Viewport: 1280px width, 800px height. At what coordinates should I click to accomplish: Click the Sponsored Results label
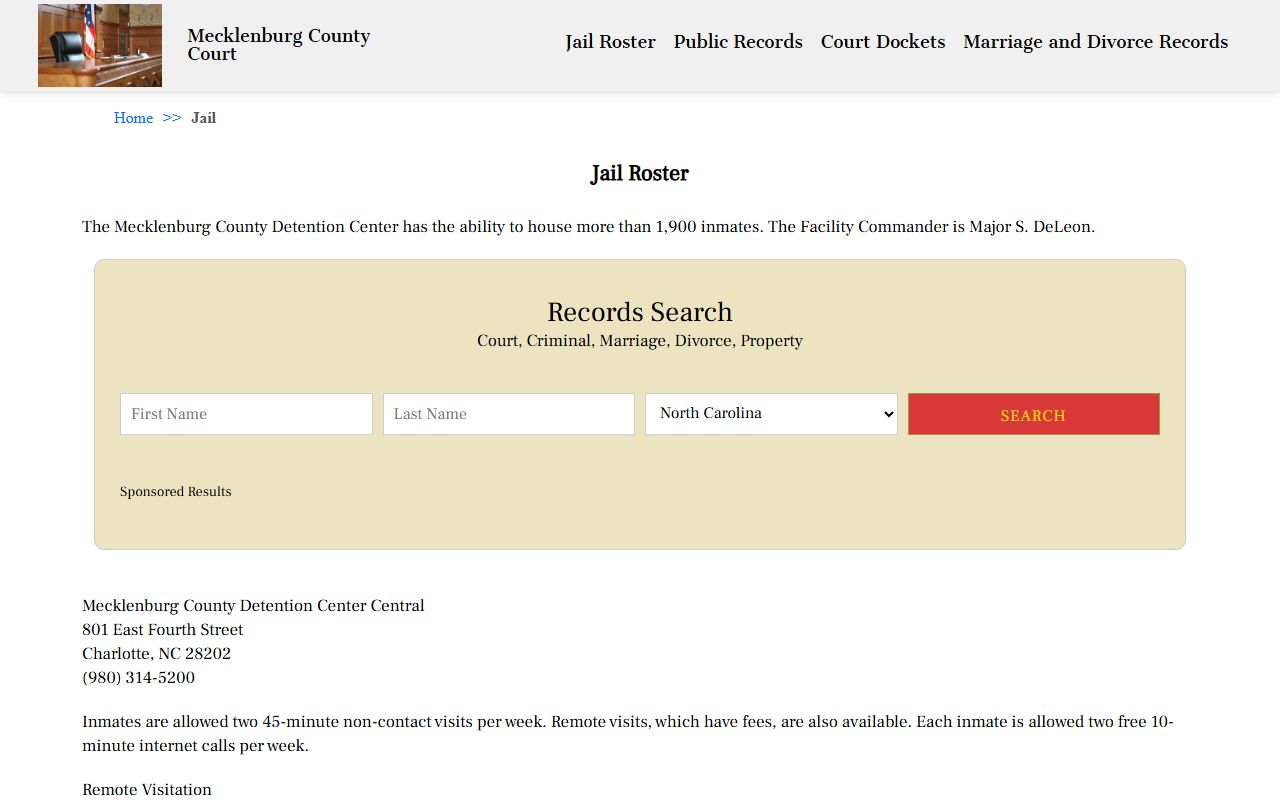click(x=176, y=492)
